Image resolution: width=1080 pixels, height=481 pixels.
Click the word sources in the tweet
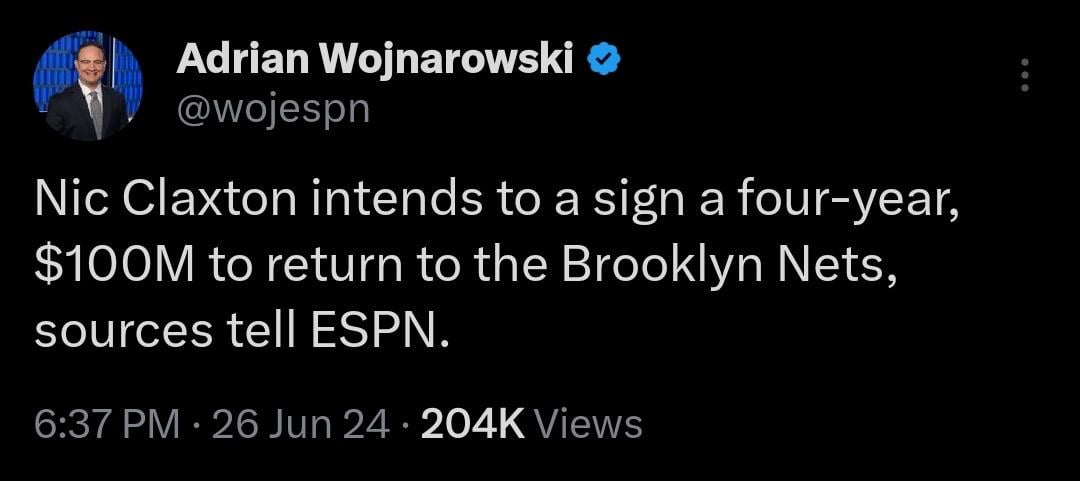click(107, 331)
